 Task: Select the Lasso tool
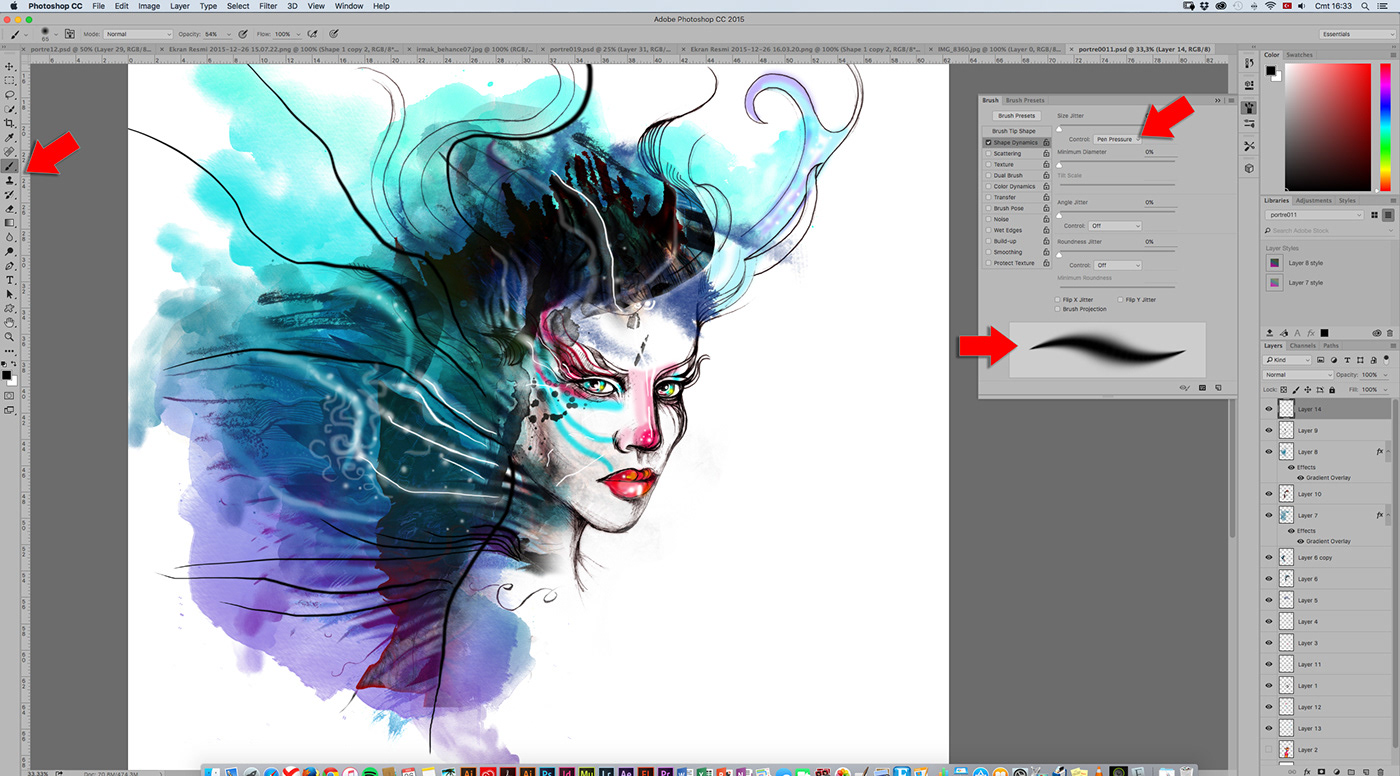click(10, 95)
